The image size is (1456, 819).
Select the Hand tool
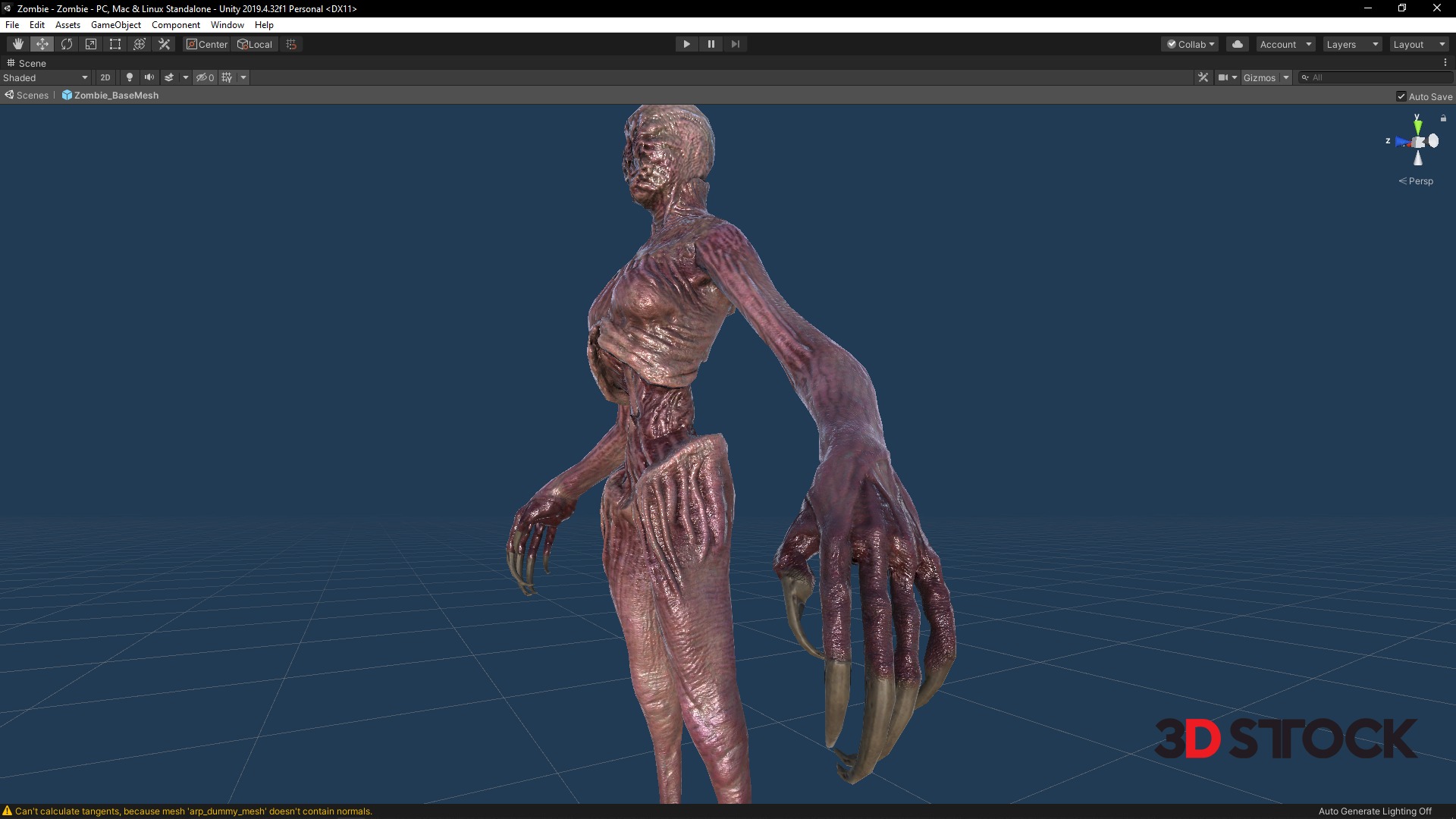pos(17,44)
